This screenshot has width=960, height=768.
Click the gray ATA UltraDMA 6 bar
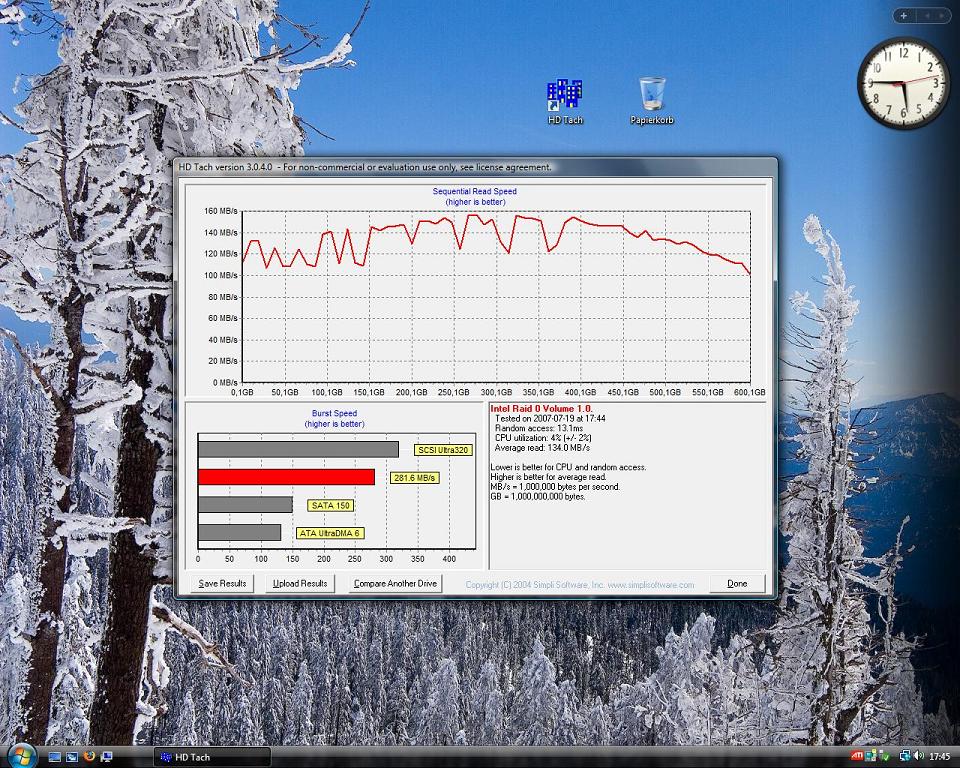[x=239, y=532]
